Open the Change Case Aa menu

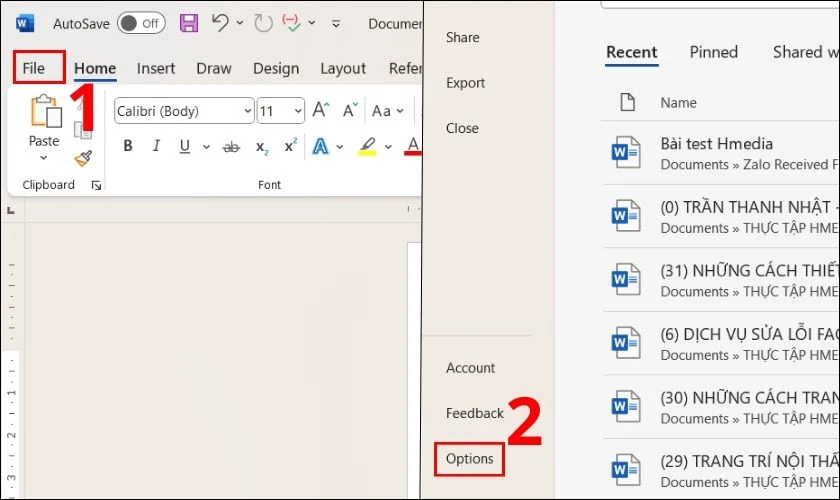click(388, 111)
